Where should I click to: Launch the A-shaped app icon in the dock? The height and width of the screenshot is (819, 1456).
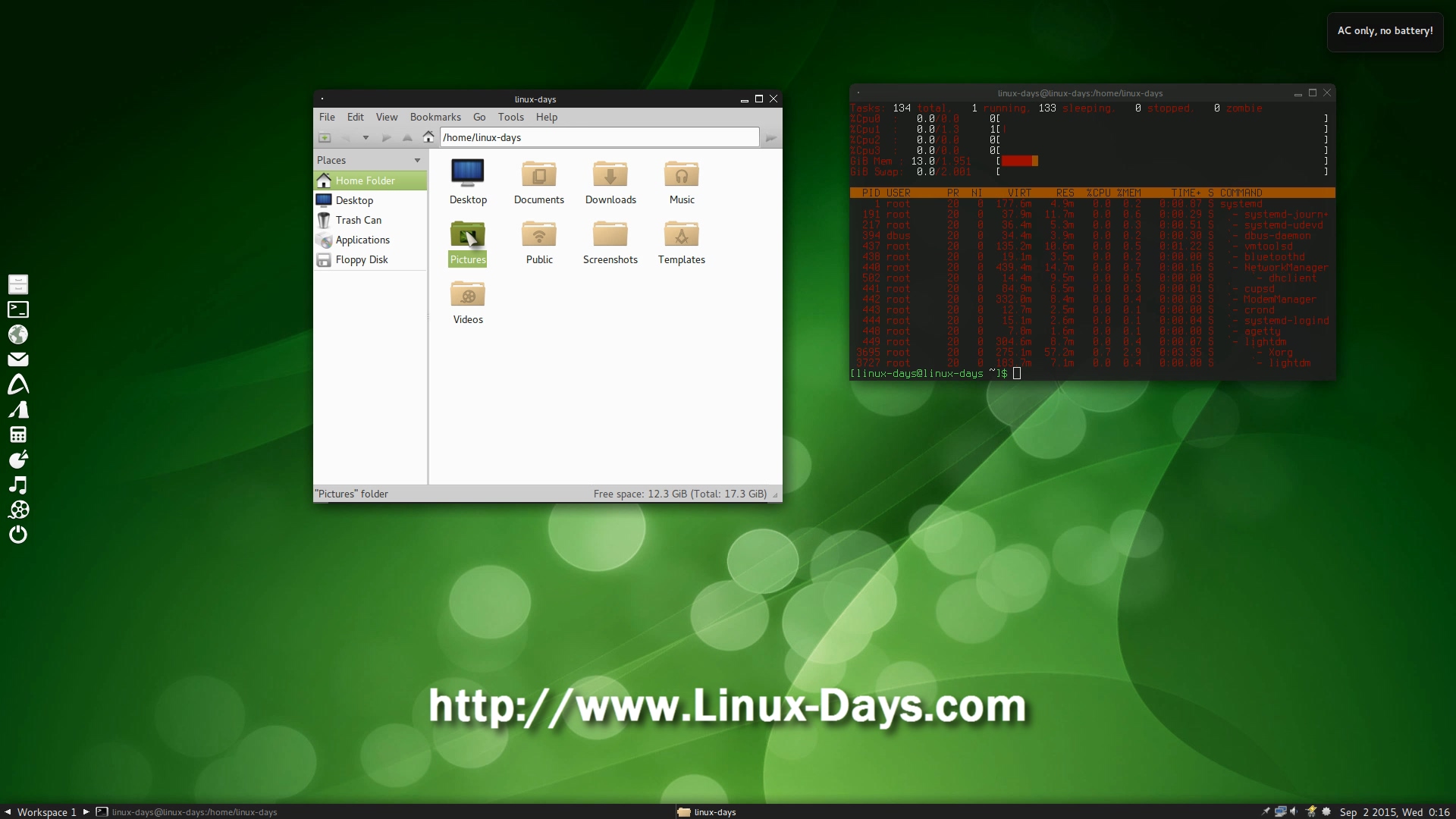point(18,384)
